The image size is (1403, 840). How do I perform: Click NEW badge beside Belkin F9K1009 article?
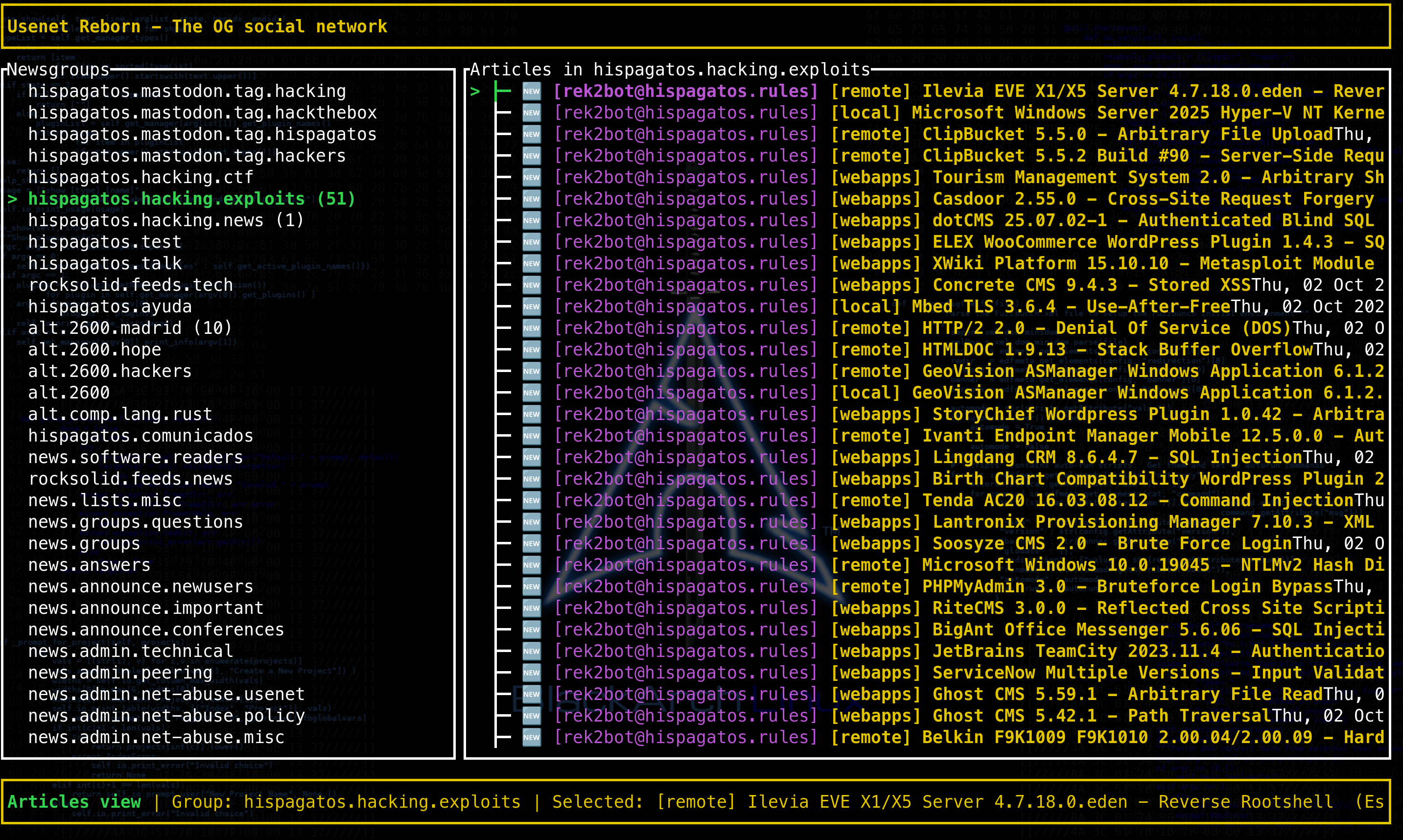[x=532, y=737]
